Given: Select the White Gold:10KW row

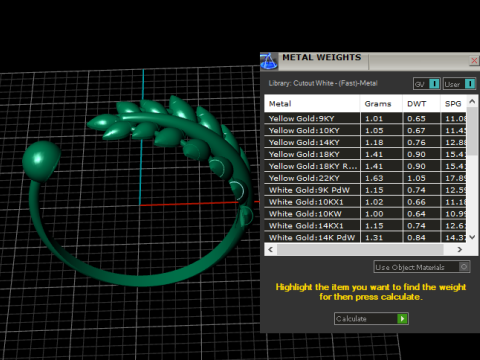Looking at the screenshot, I should tap(365, 214).
